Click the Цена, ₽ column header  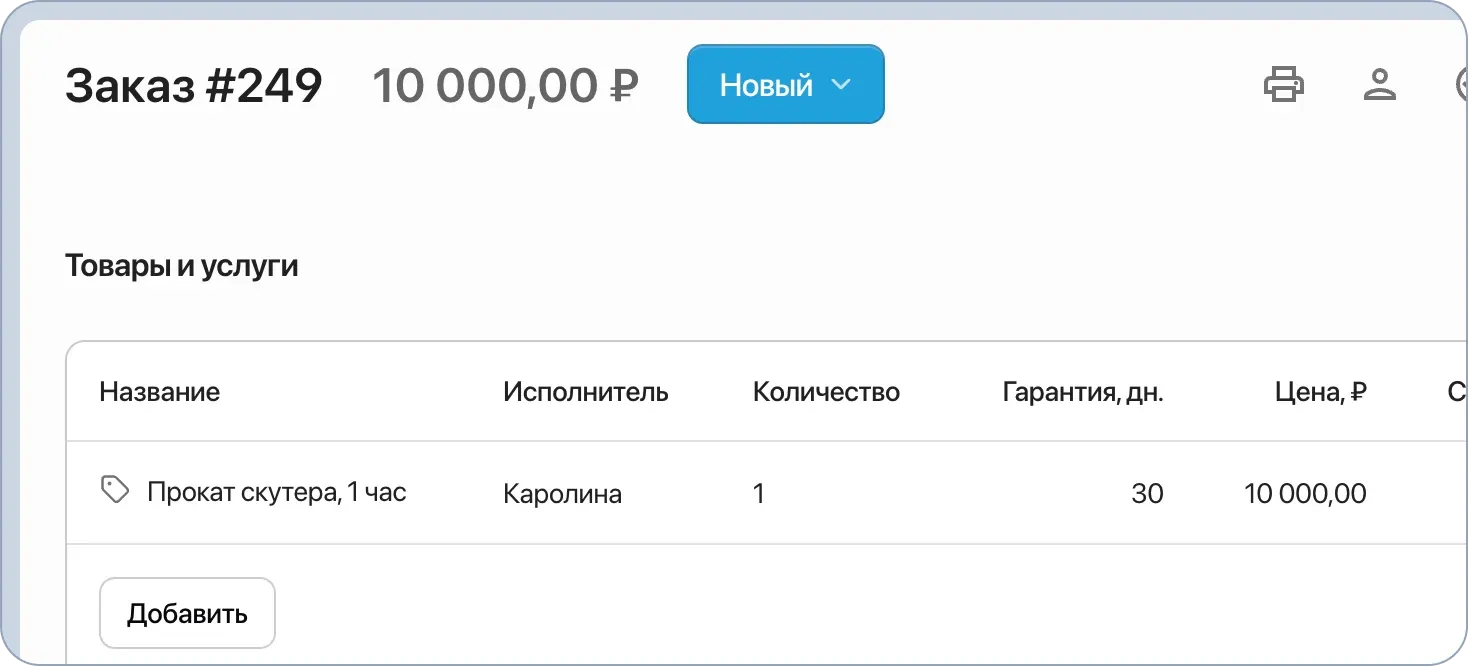tap(1321, 392)
